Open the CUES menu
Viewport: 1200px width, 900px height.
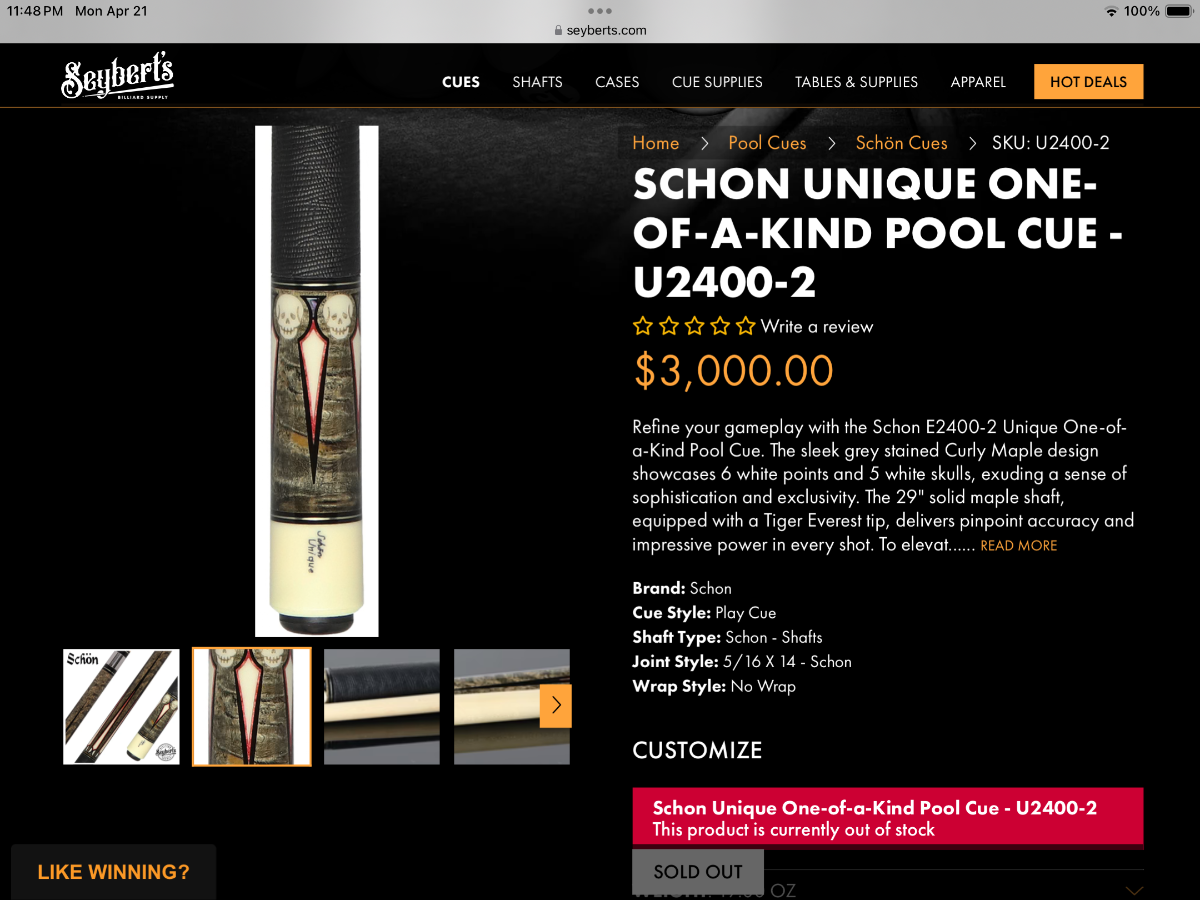coord(461,82)
